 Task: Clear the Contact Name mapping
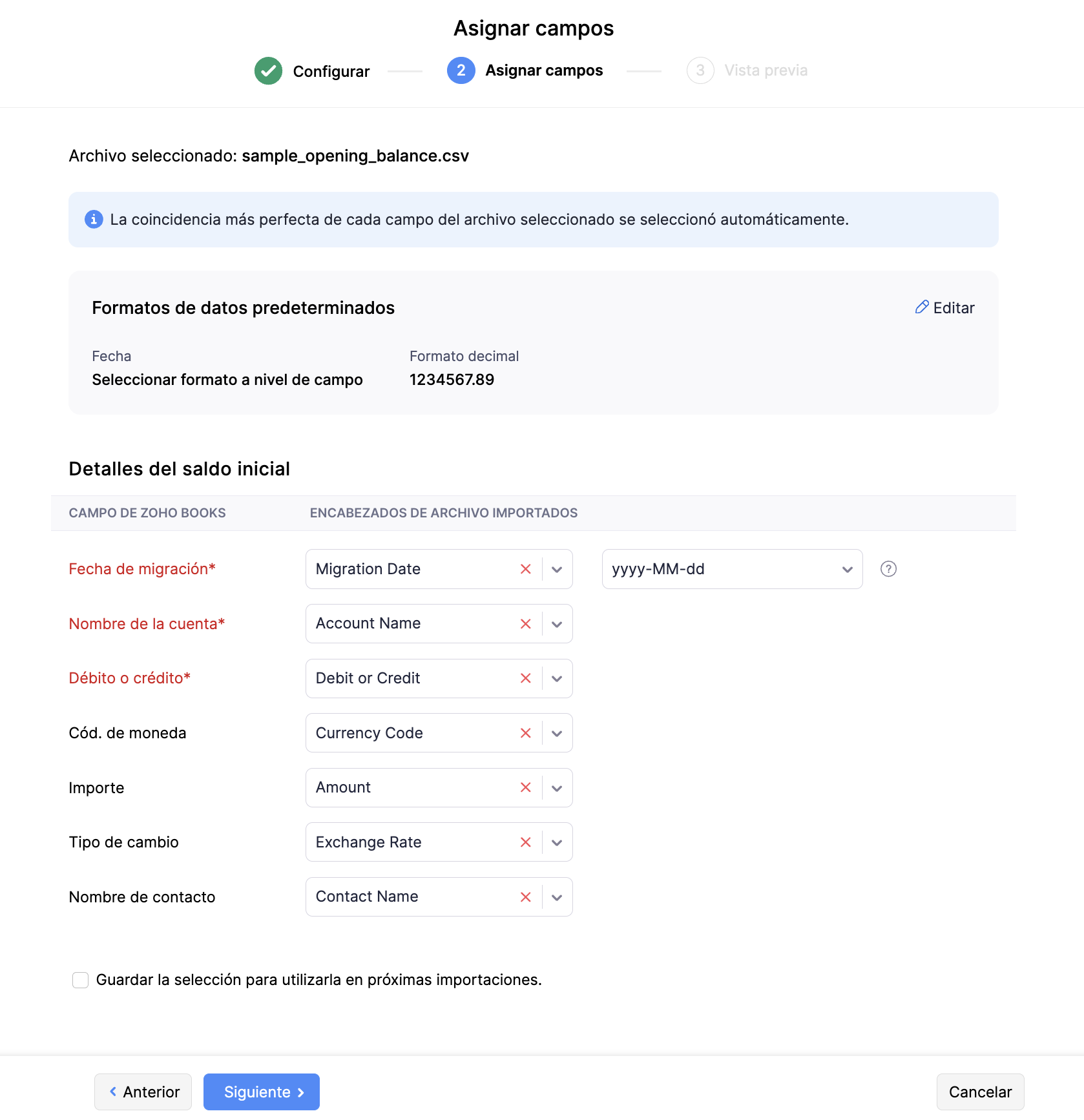pyautogui.click(x=525, y=897)
